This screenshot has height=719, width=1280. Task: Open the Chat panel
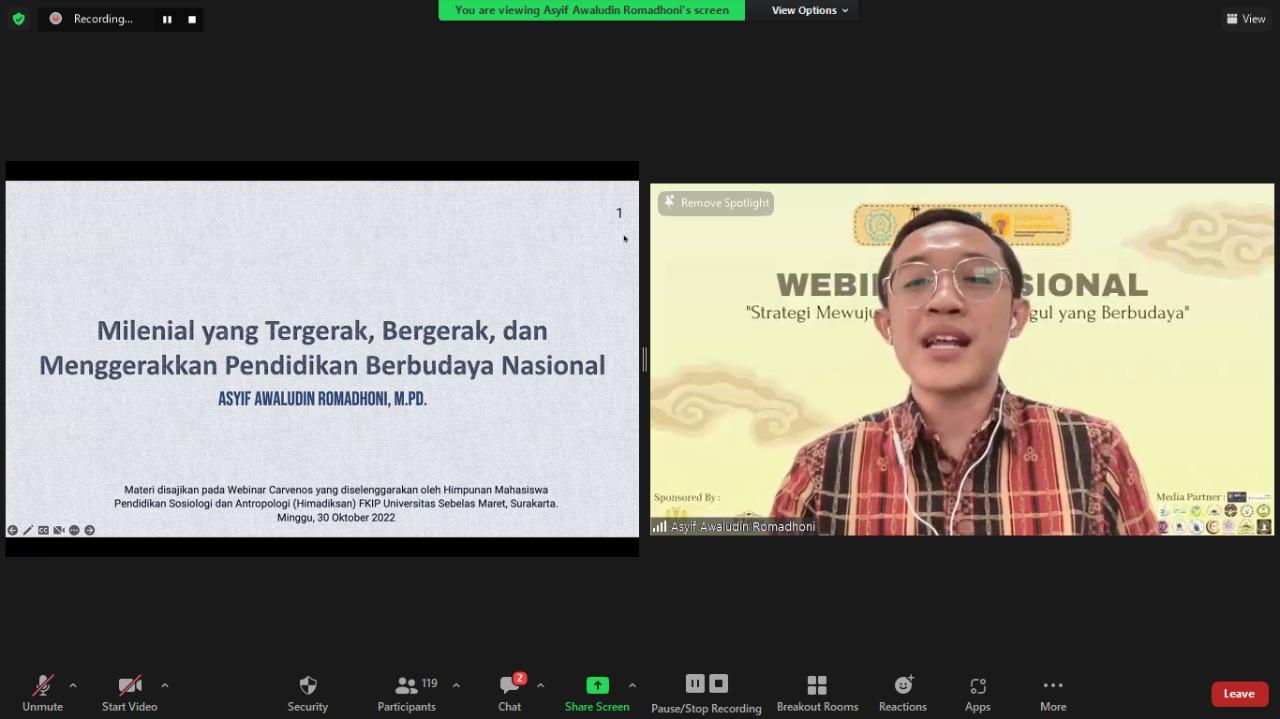(510, 693)
